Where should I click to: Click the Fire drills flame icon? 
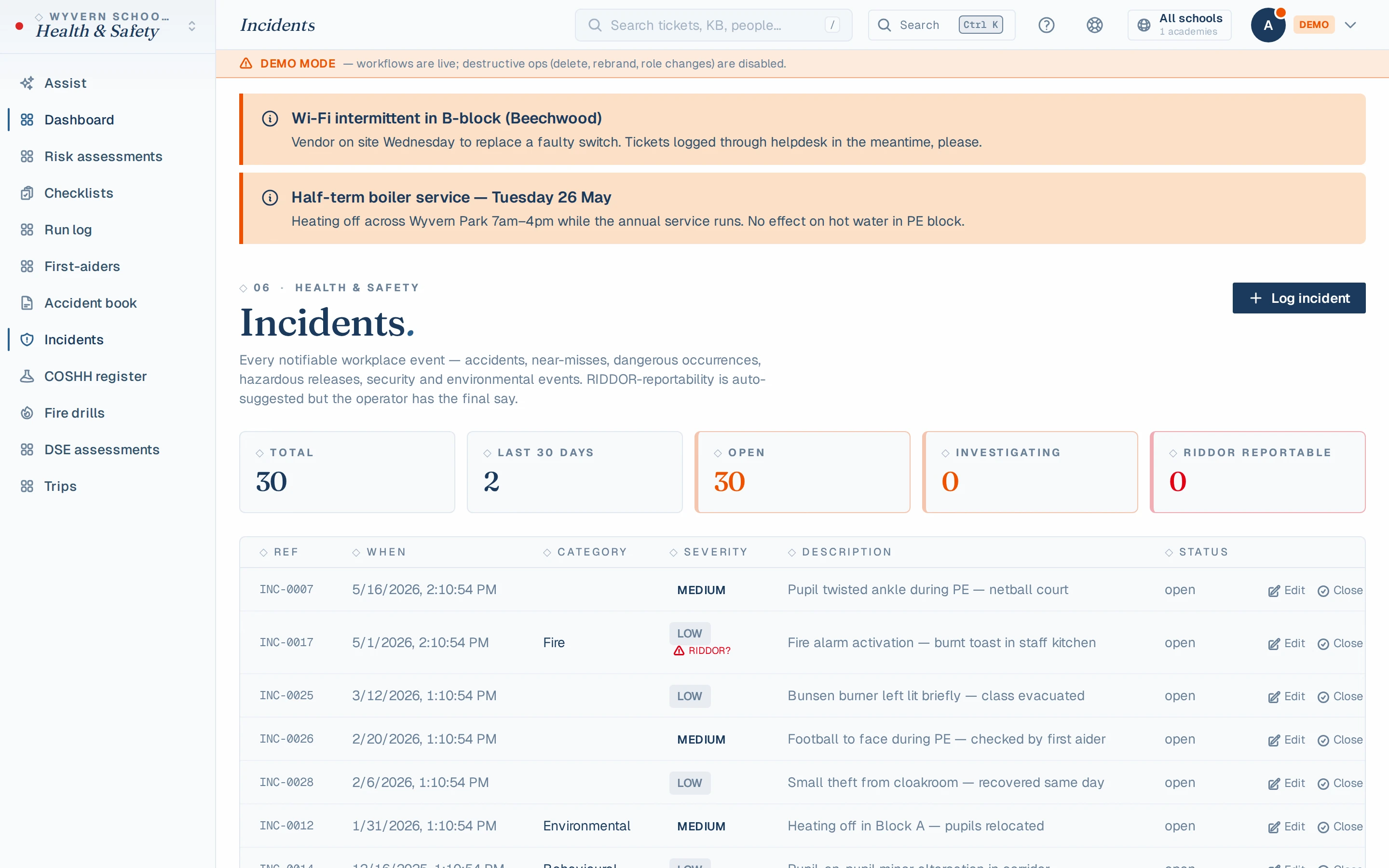[27, 413]
